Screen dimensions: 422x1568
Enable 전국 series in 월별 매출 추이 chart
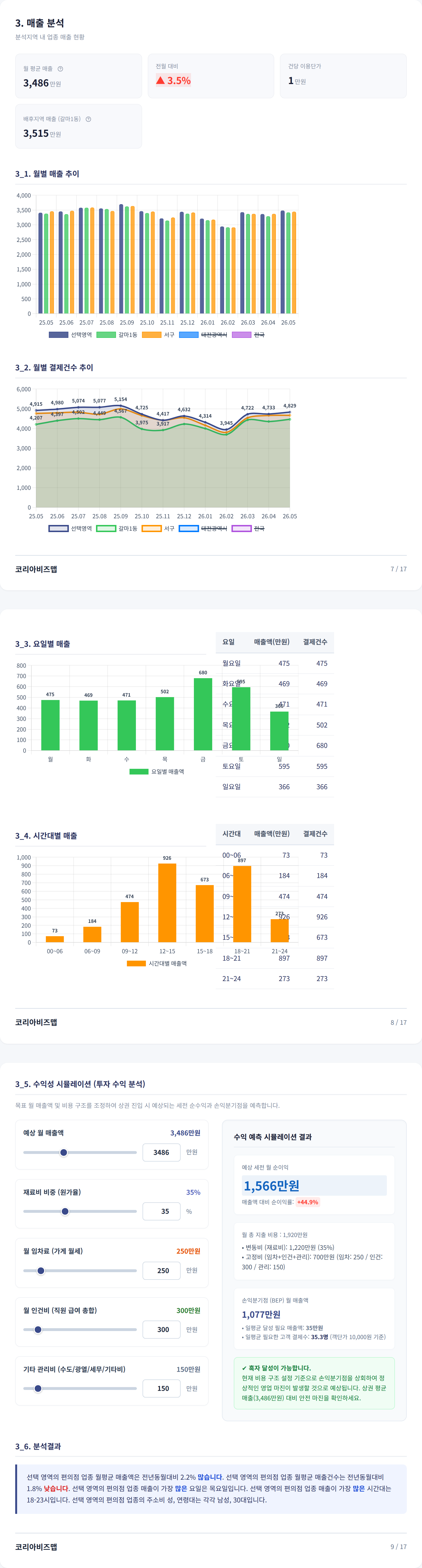[x=249, y=335]
